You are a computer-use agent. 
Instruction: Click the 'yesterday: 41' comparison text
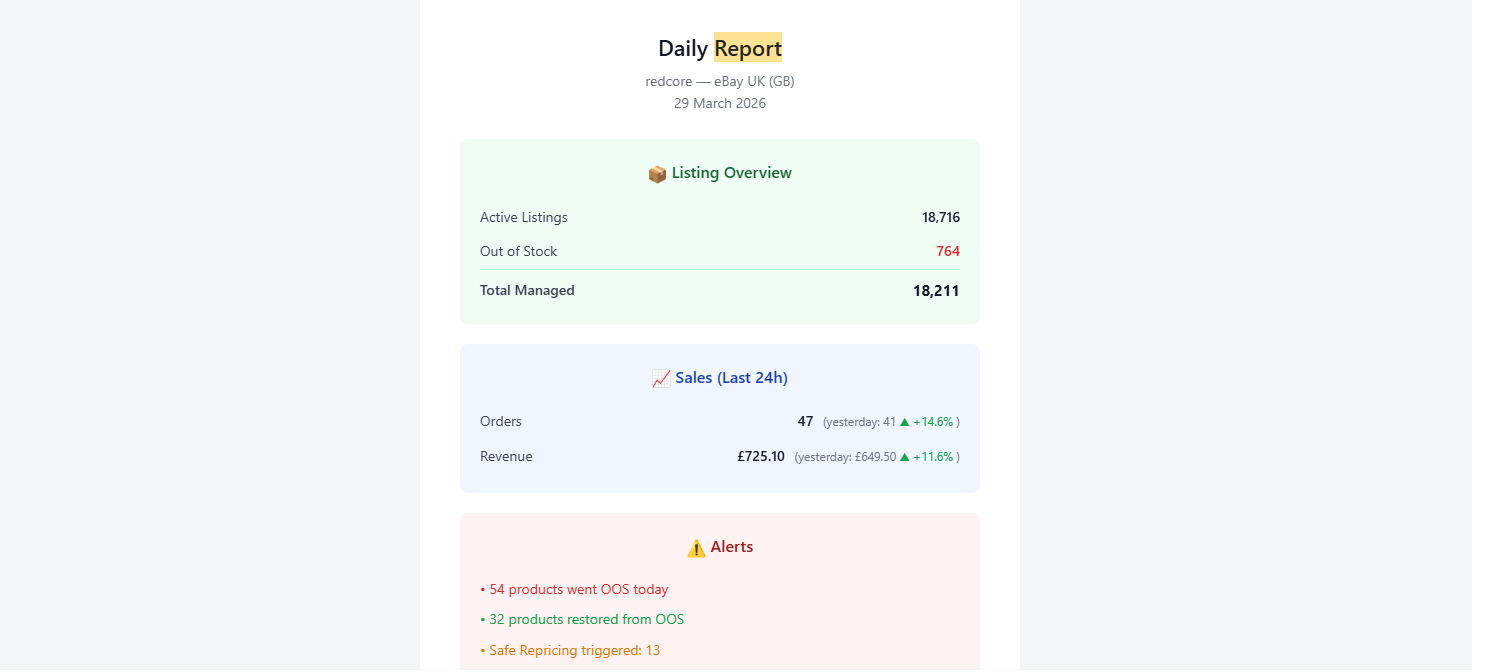click(x=859, y=422)
